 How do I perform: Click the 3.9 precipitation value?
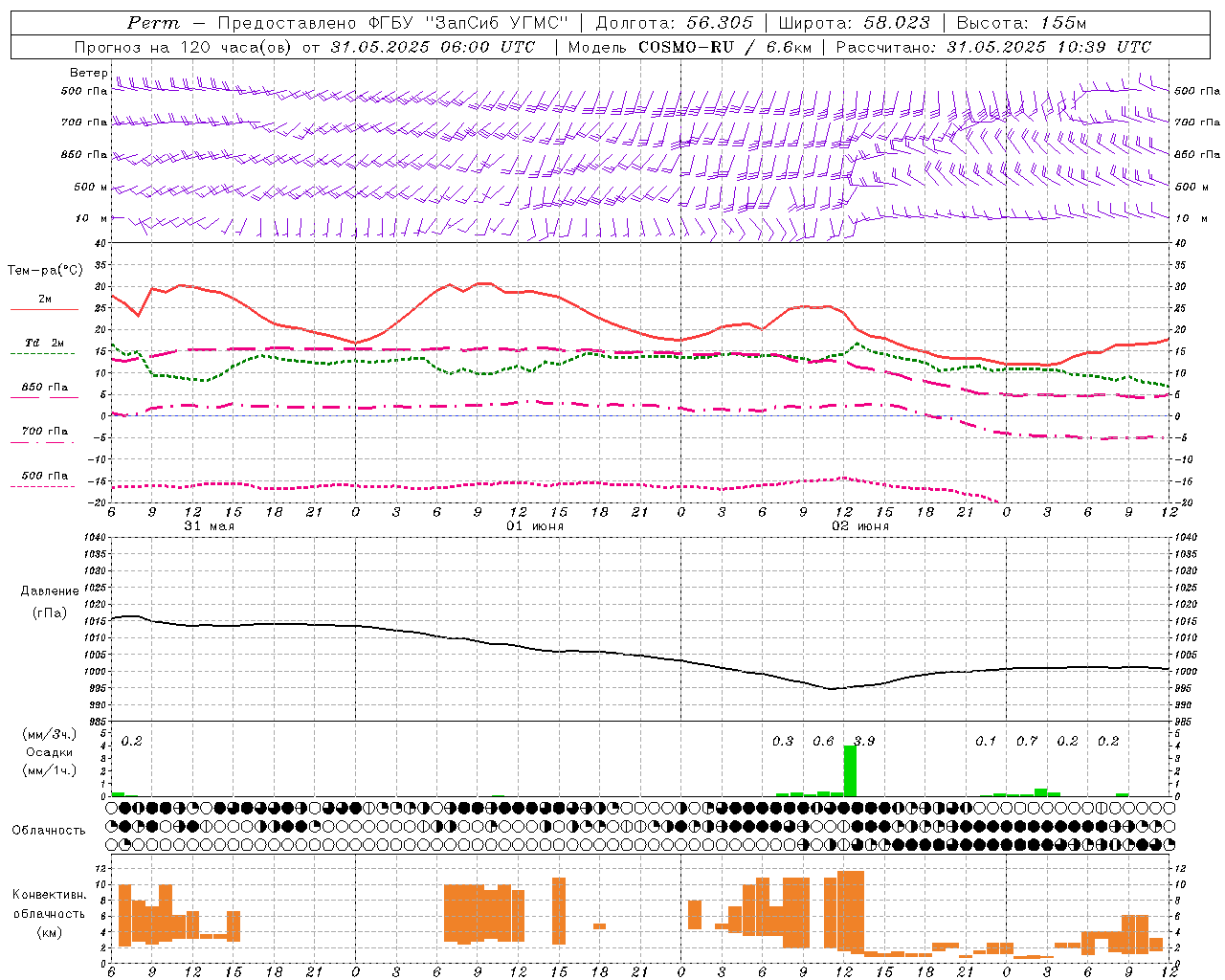864,741
